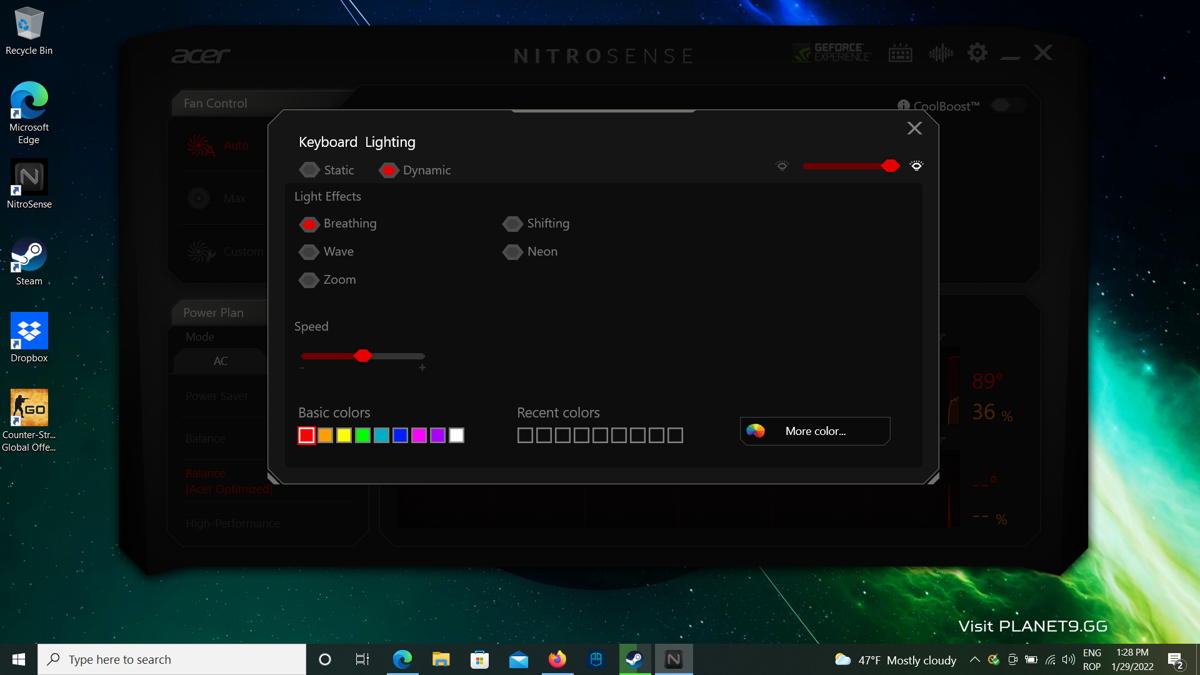Viewport: 1200px width, 675px height.
Task: Open GeForce Experience from NitroSense header
Action: click(x=832, y=53)
